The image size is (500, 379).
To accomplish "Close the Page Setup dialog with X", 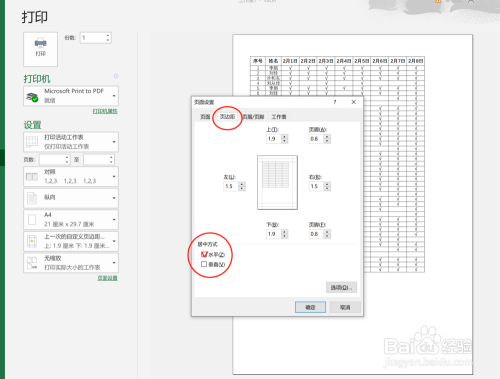I will pyautogui.click(x=354, y=102).
